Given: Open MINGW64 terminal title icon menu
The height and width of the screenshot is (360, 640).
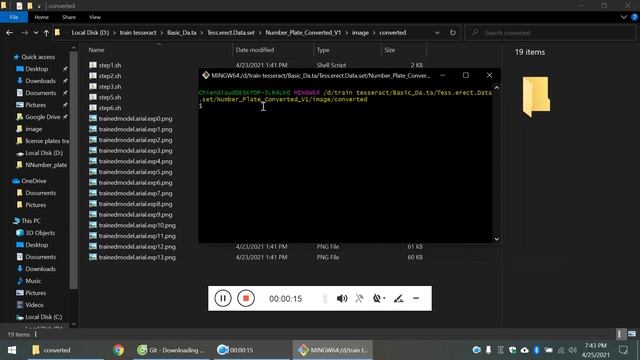Looking at the screenshot, I should point(206,75).
